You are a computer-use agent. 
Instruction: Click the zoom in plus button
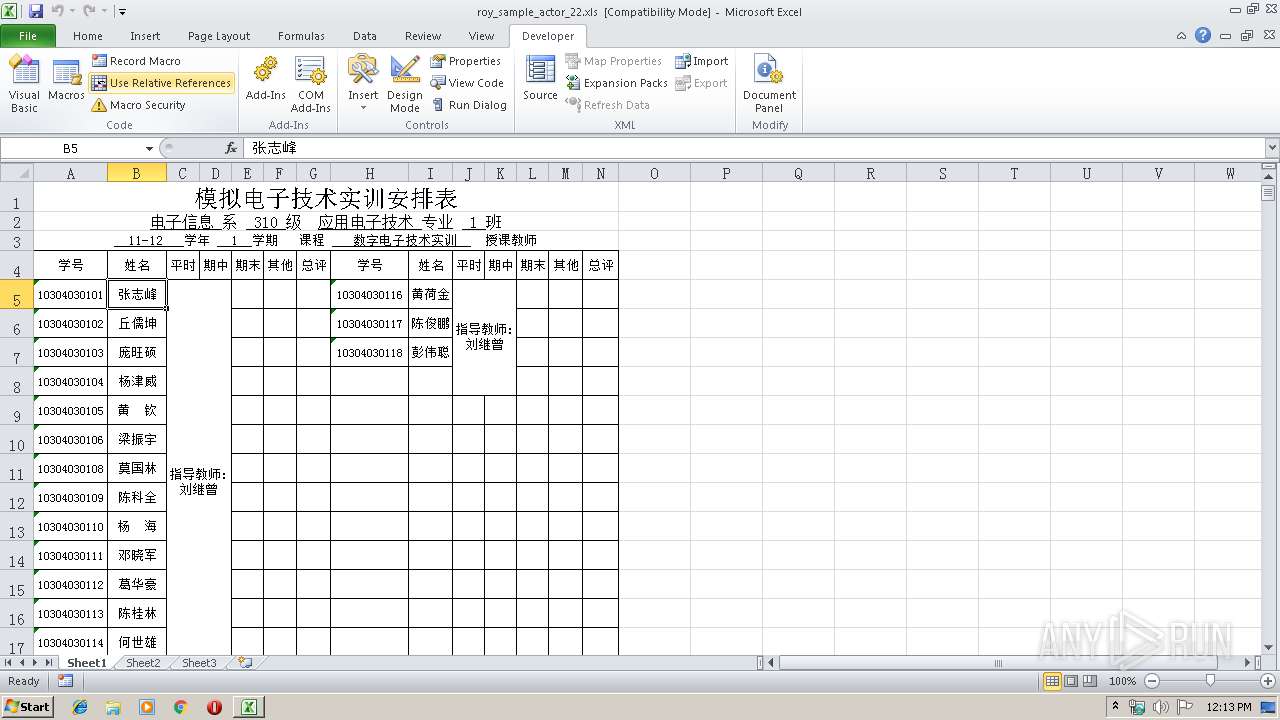[1266, 681]
